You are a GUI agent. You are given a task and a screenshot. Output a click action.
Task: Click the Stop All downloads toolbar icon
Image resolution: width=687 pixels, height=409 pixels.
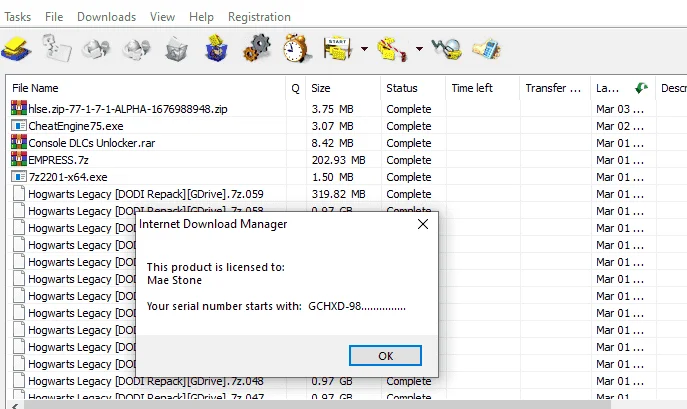[x=136, y=49]
